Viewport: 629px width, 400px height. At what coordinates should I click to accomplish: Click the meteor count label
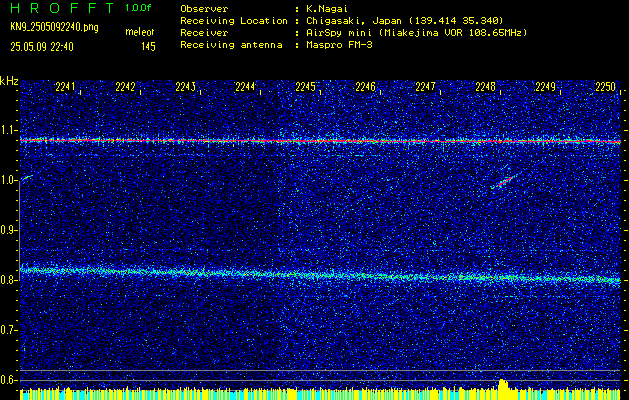click(140, 32)
